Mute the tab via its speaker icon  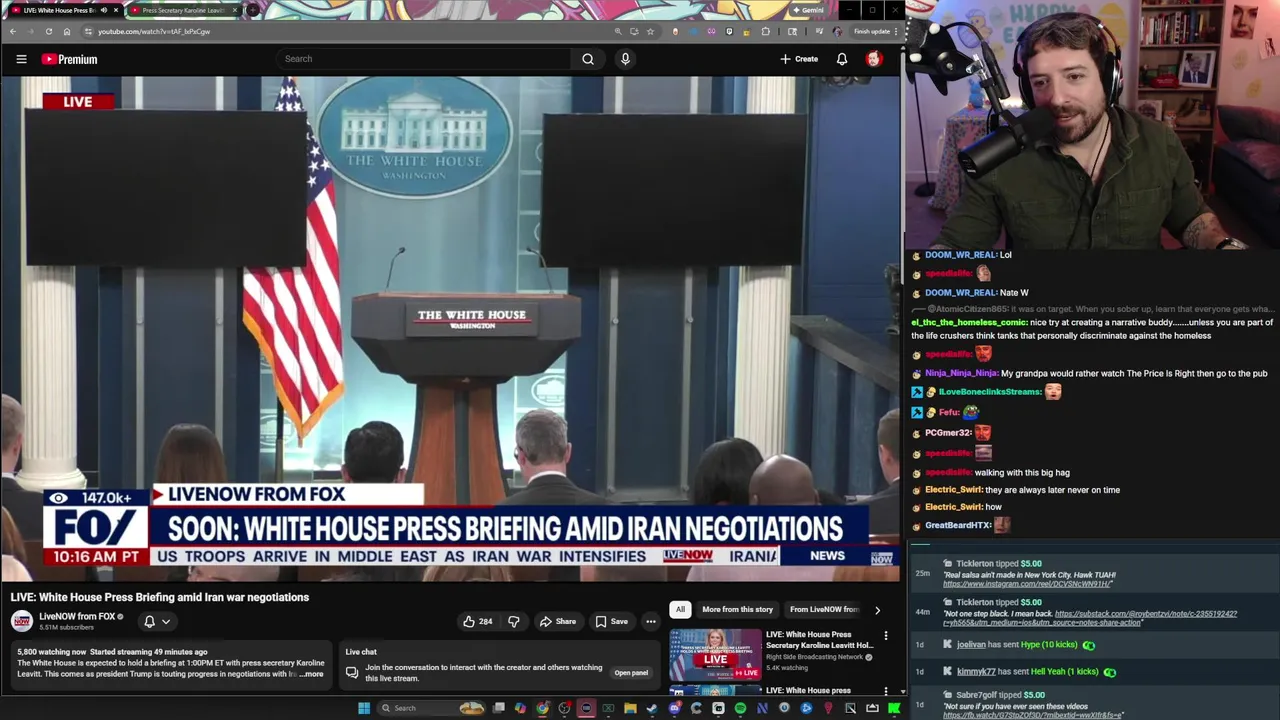[x=104, y=10]
